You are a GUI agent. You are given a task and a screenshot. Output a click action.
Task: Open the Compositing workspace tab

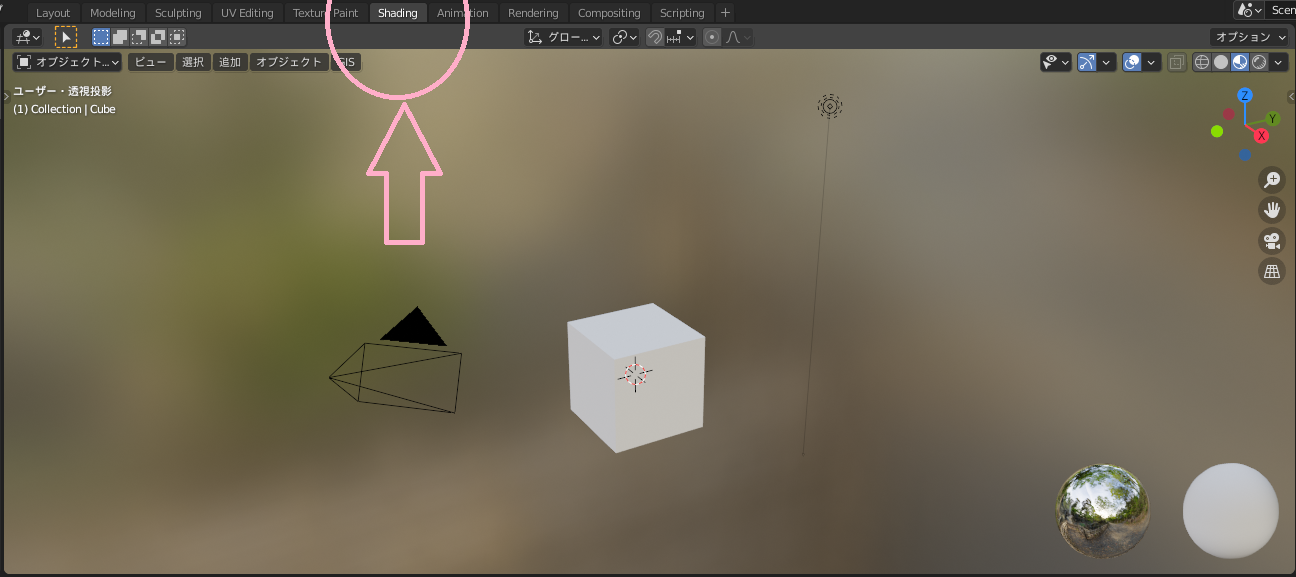tap(609, 12)
